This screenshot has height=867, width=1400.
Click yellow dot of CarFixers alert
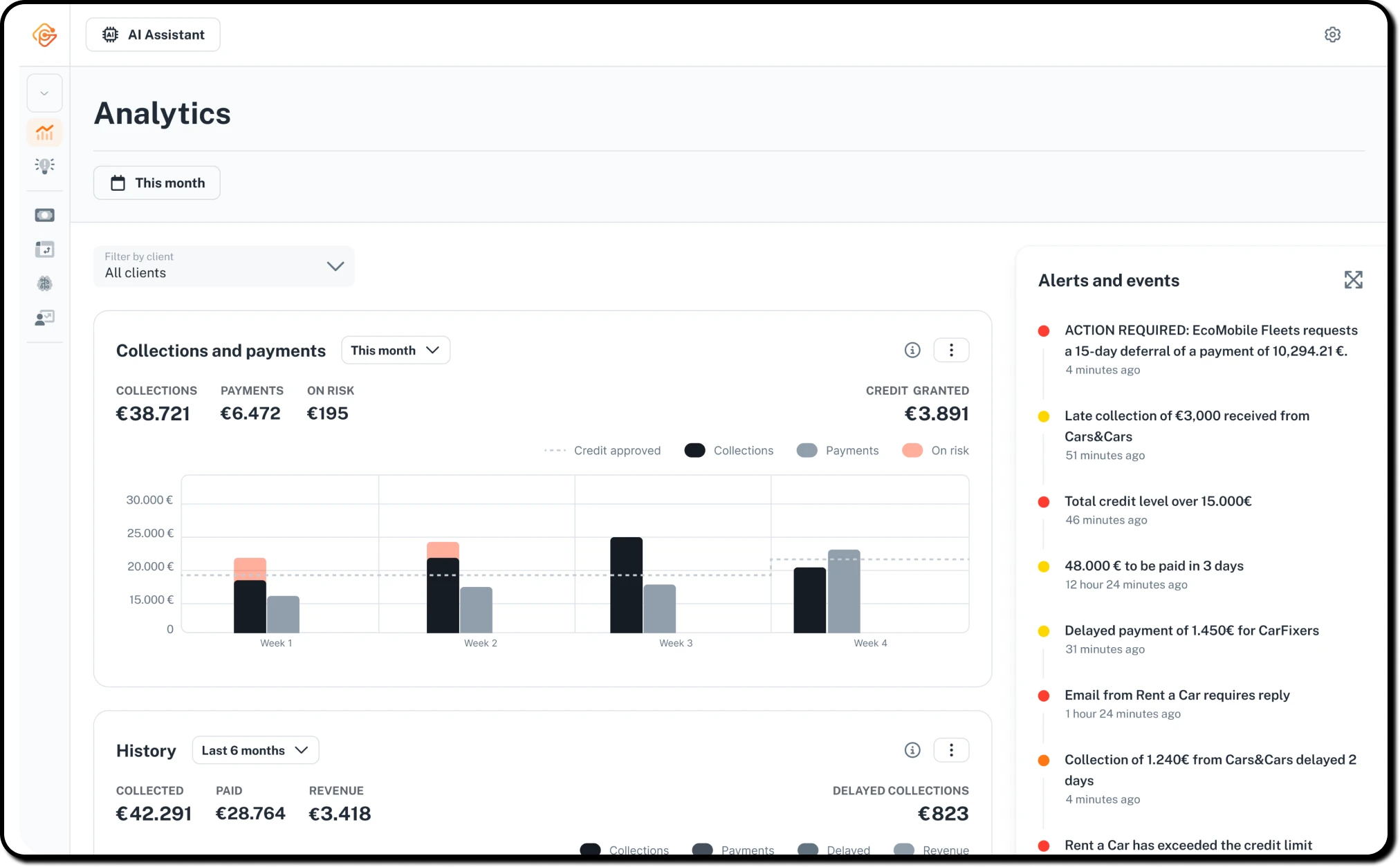(1044, 631)
